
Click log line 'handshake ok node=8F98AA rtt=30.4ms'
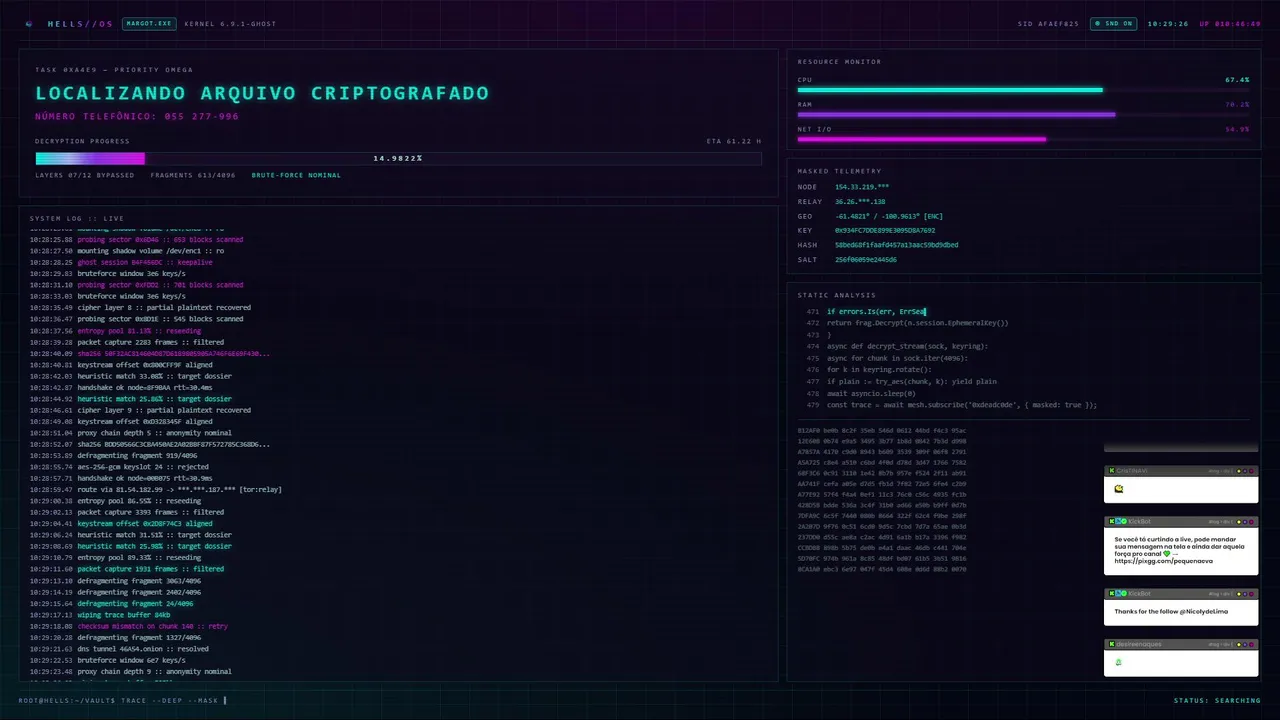[x=144, y=387]
